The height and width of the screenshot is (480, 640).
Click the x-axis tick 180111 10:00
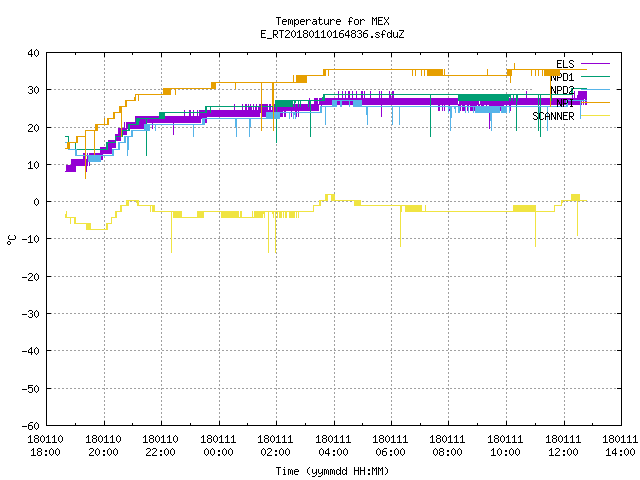[x=506, y=446]
